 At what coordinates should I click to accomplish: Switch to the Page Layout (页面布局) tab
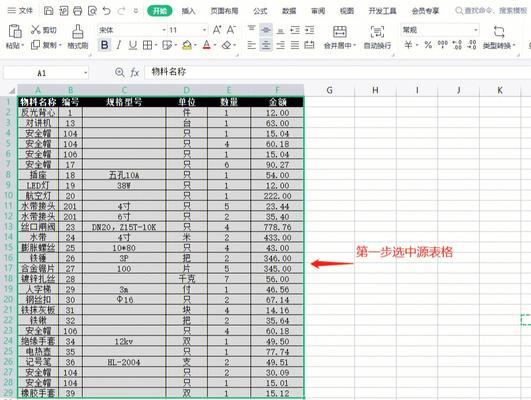(224, 11)
